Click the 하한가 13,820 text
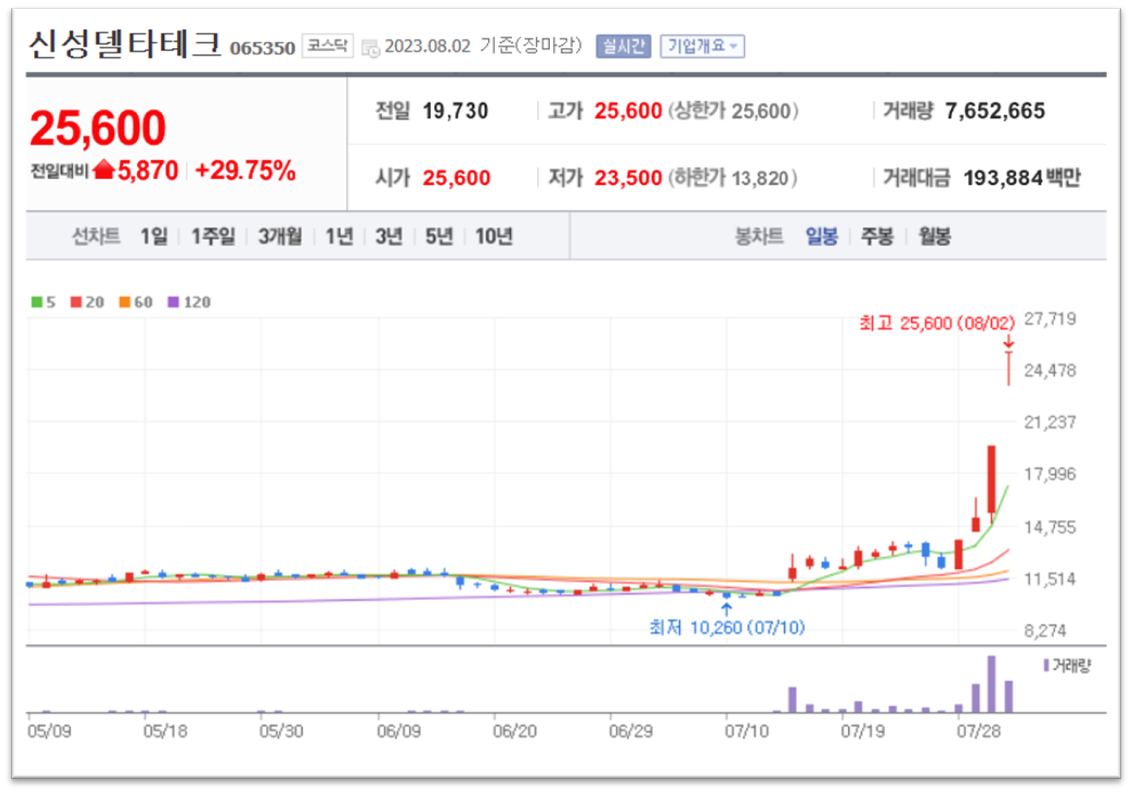This screenshot has width=1132, height=793. coord(733,178)
